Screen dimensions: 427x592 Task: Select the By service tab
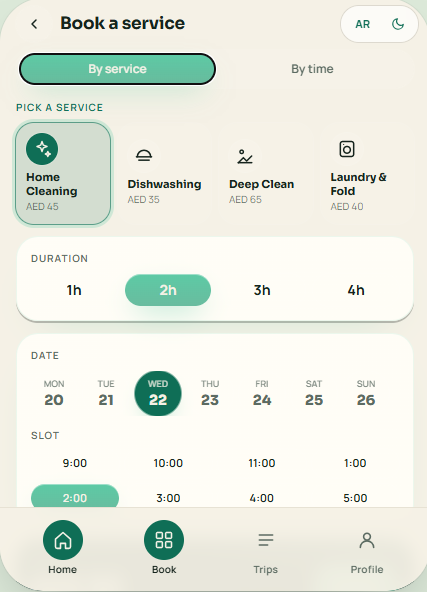pyautogui.click(x=117, y=69)
